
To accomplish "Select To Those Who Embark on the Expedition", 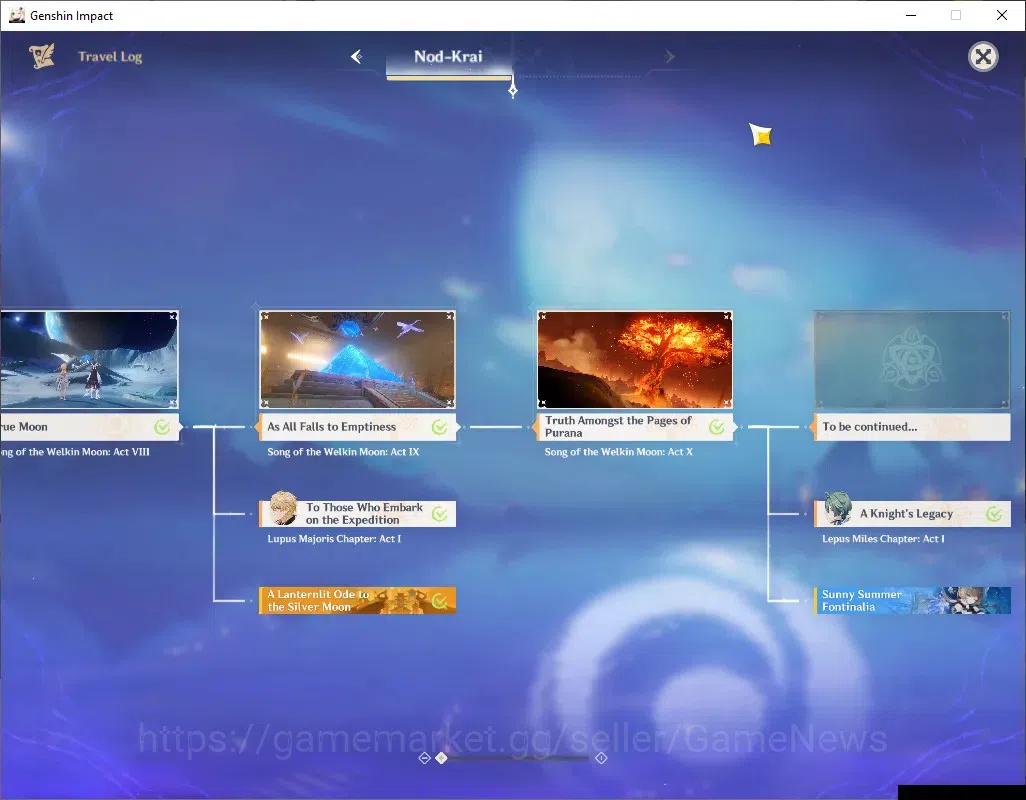I will pos(357,513).
